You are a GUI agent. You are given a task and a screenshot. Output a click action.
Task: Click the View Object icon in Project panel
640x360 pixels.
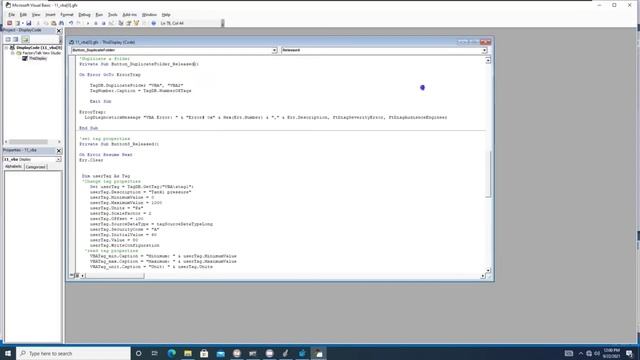pos(16,39)
